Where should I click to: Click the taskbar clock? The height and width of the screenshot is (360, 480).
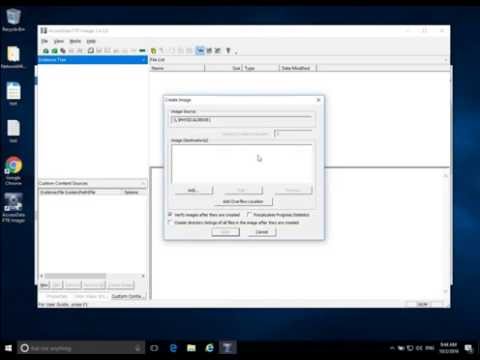[x=449, y=348]
